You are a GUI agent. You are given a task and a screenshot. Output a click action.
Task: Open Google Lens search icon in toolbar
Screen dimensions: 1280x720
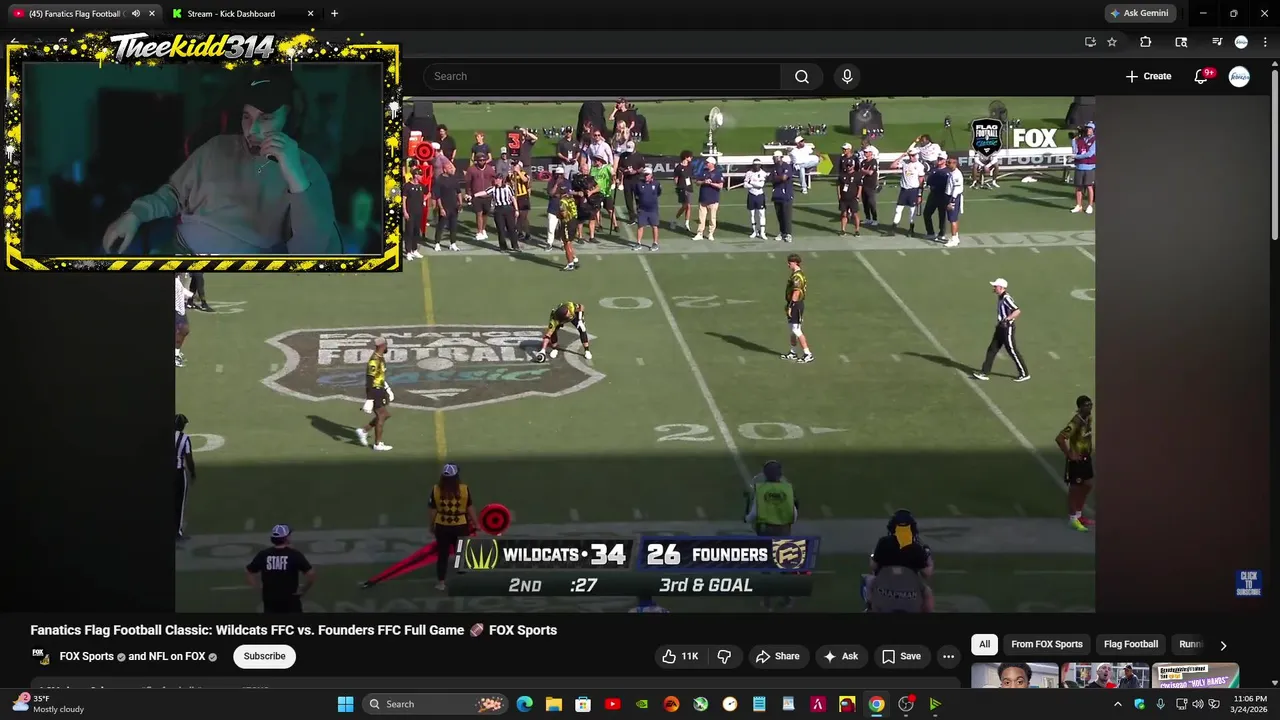1181,42
